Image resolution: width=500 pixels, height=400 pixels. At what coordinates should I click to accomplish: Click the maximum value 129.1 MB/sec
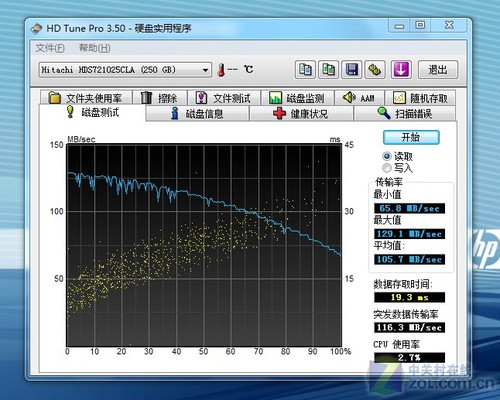[x=410, y=234]
